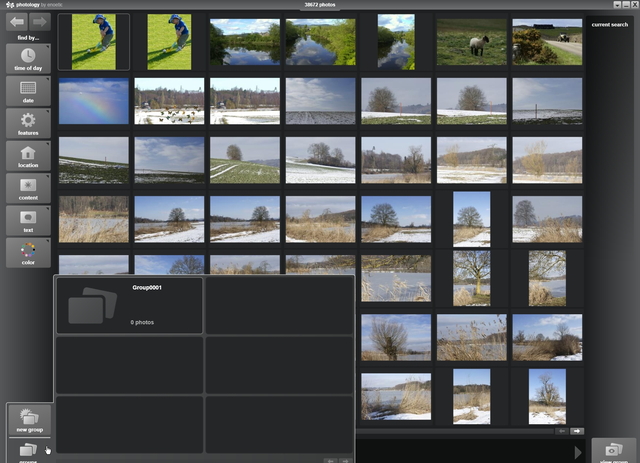Screen dimensions: 640x463
Task: Go forward with the right arrow
Action: 39,21
